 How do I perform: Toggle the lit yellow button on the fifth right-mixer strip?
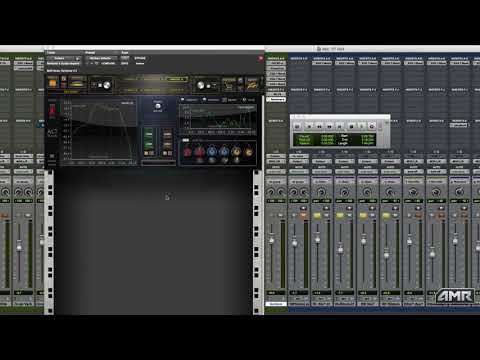click(363, 216)
